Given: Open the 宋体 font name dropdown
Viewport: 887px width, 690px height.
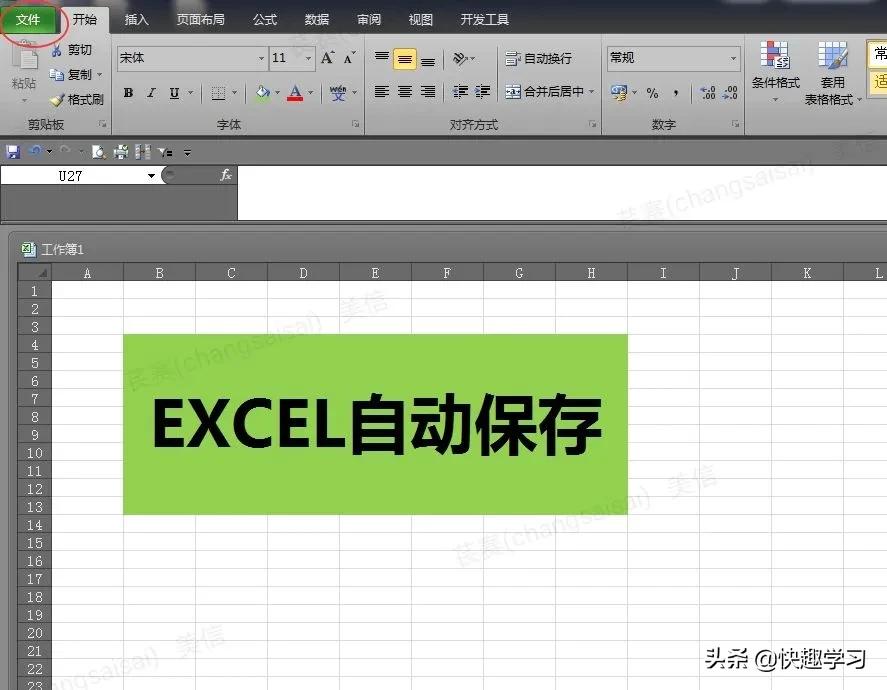Looking at the screenshot, I should coord(261,58).
